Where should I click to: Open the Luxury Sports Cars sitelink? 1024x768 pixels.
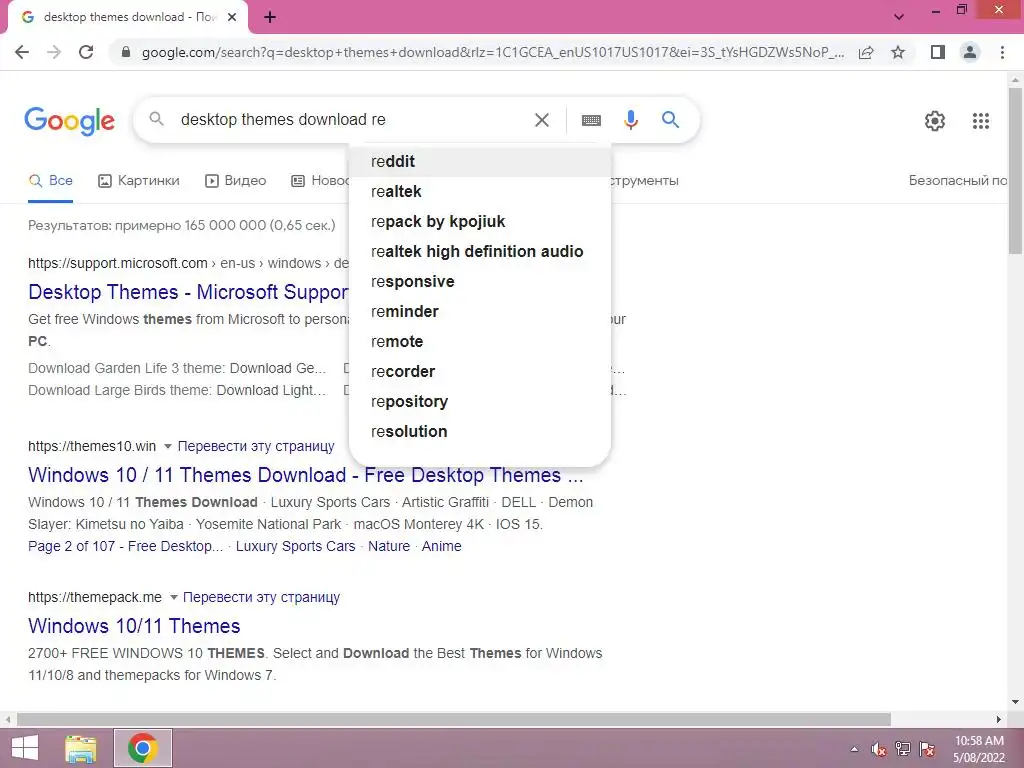click(x=295, y=547)
